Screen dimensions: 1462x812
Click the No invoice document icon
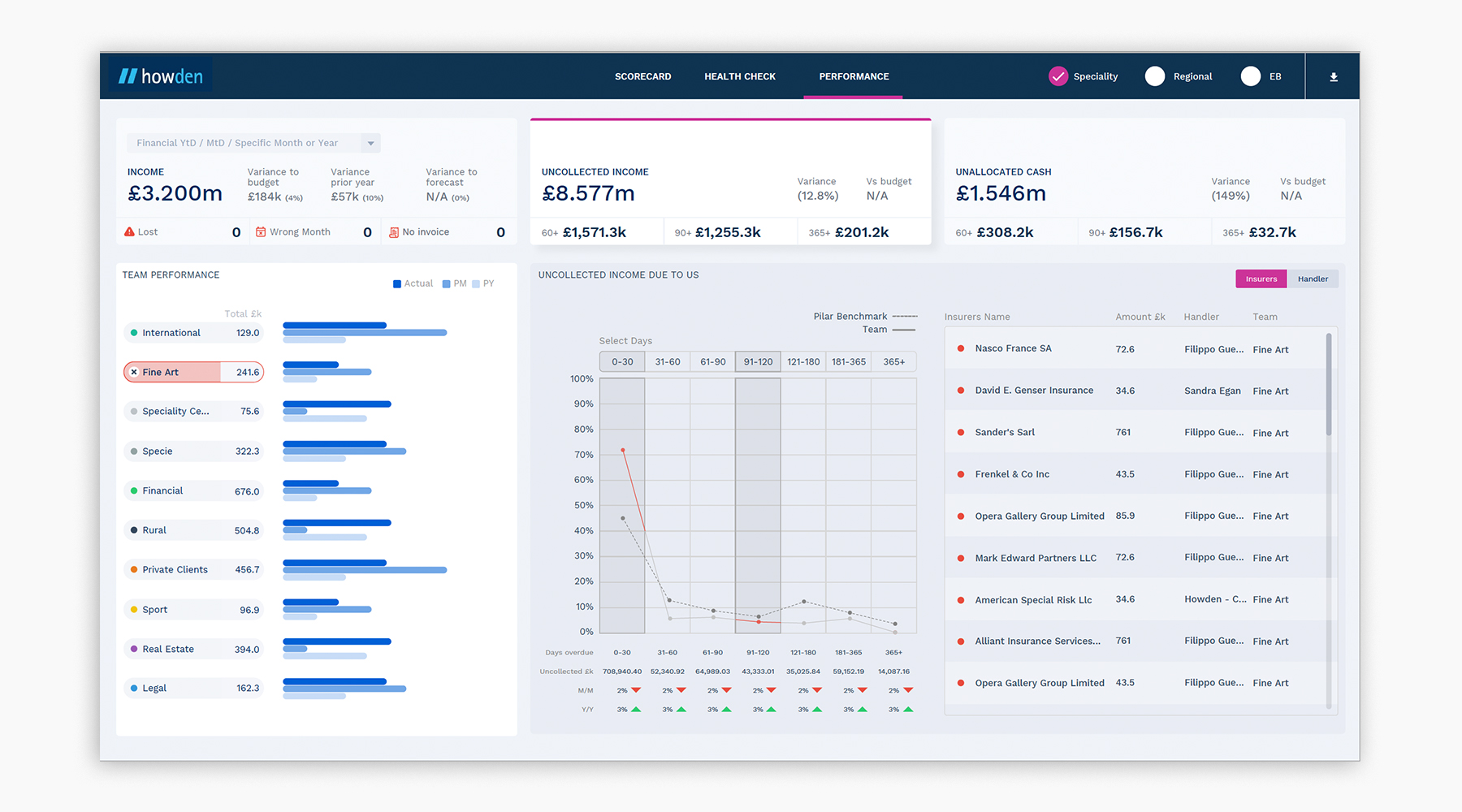coord(394,232)
